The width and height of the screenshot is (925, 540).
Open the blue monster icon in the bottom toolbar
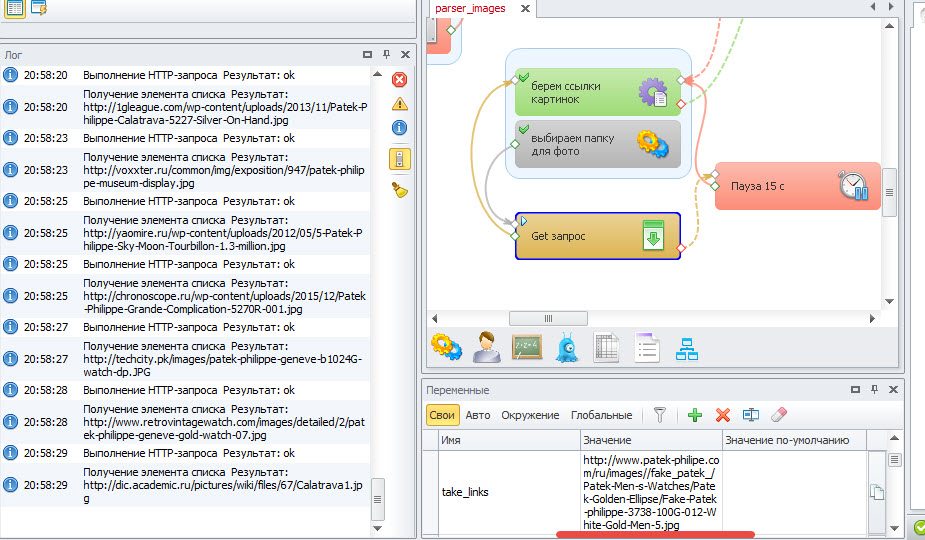(x=568, y=347)
